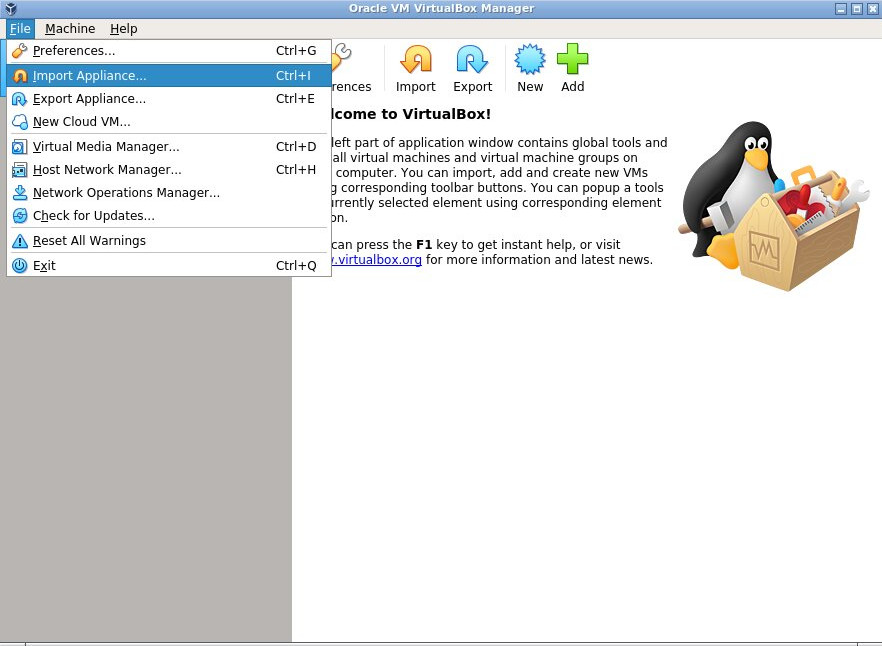Screen dimensions: 882x646
Task: Close the VirtualBox Manager window
Action: [x=872, y=9]
